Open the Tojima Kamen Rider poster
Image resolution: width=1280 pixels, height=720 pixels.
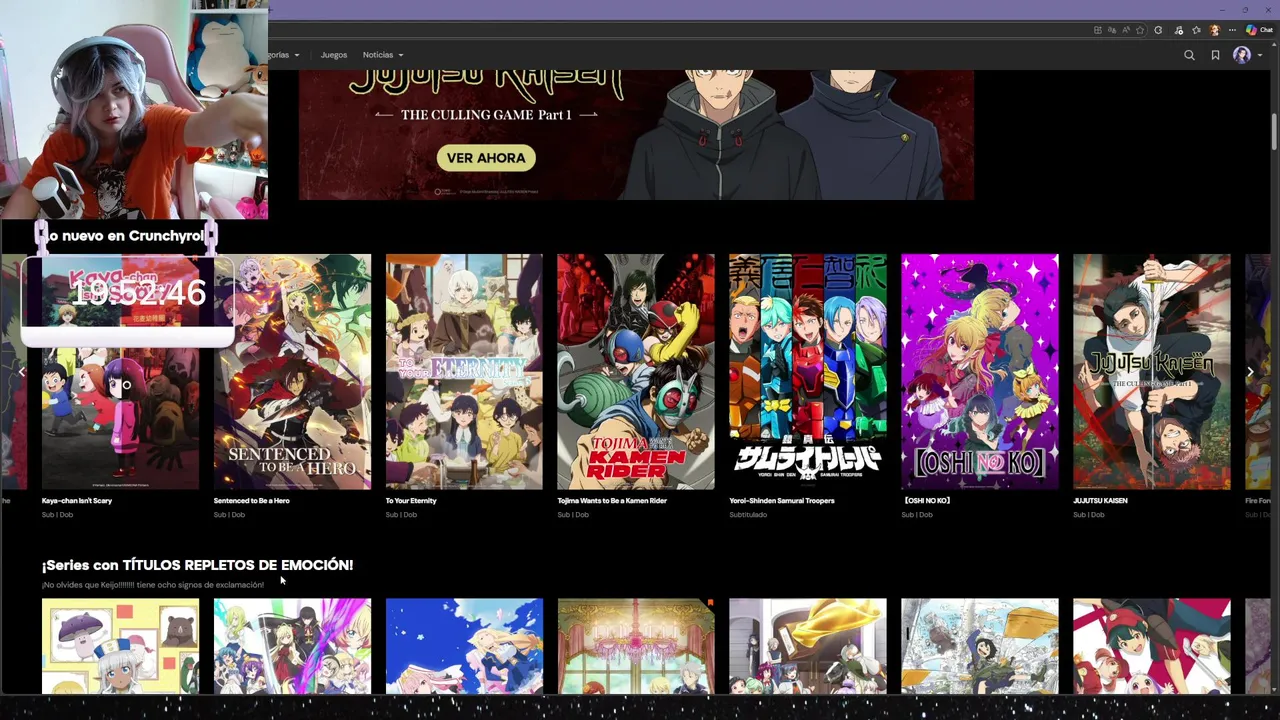636,372
